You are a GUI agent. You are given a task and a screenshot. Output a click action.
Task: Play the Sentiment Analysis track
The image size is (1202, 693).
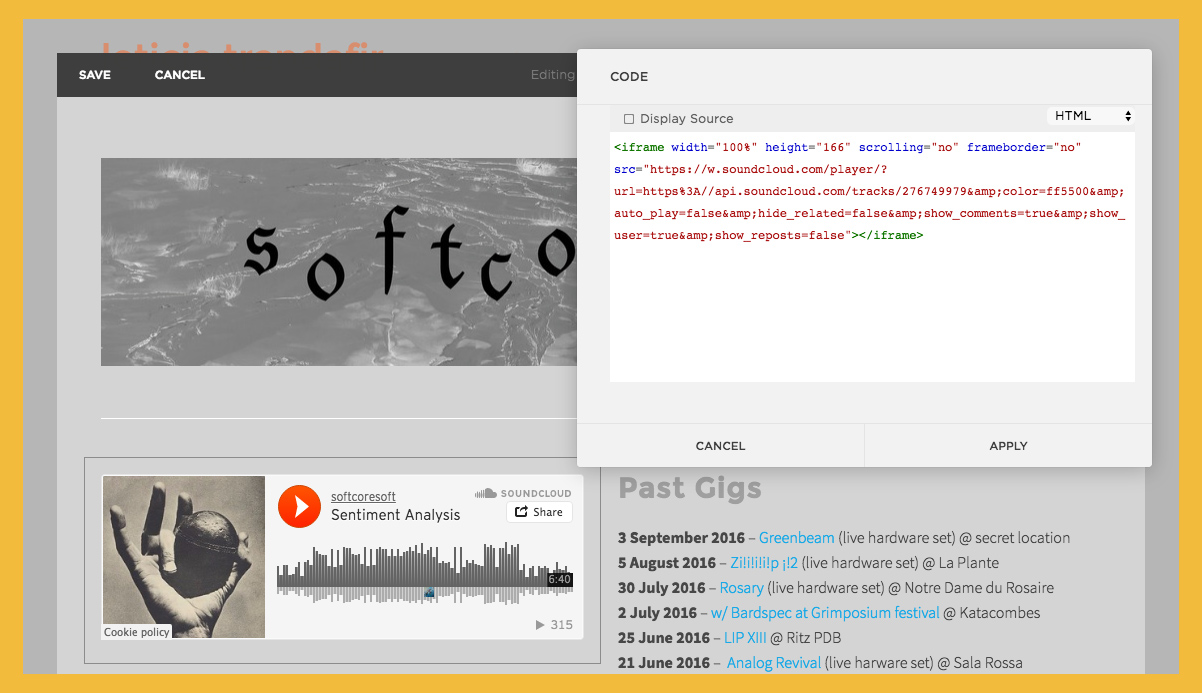click(x=298, y=506)
